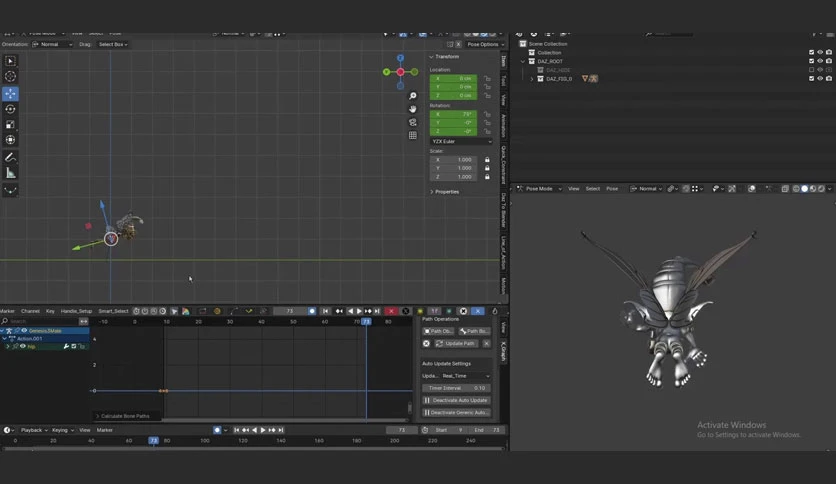Select the Rotate tool
The image size is (836, 484).
pos(10,109)
